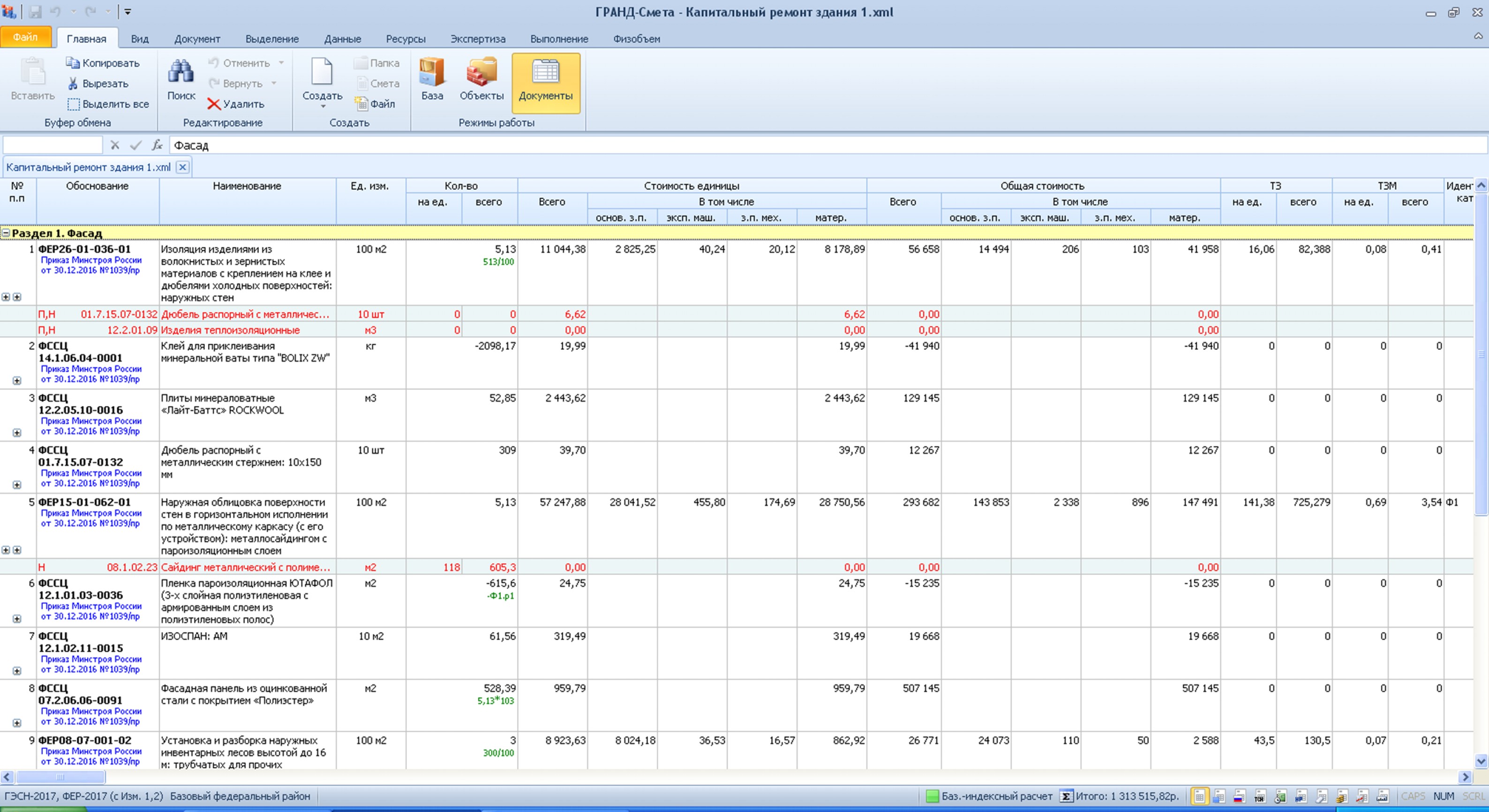Image resolution: width=1489 pixels, height=812 pixels.
Task: Click Выделить все in the clipboard group
Action: click(x=108, y=104)
